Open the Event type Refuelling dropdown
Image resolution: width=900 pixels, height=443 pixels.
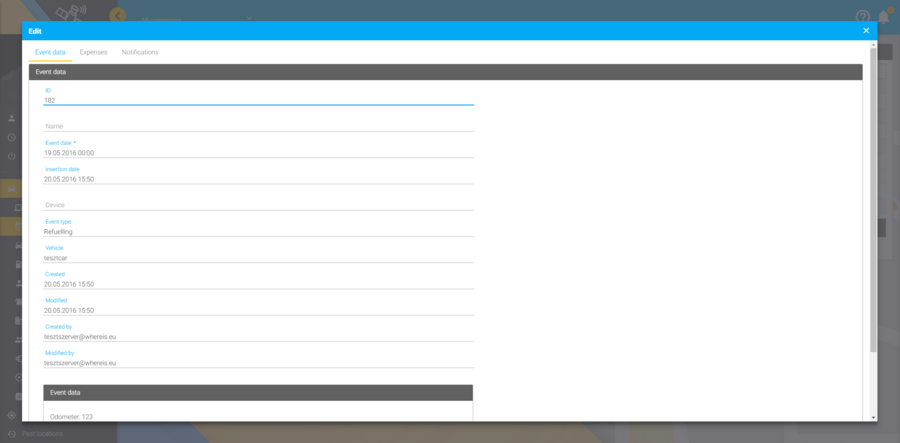point(258,231)
